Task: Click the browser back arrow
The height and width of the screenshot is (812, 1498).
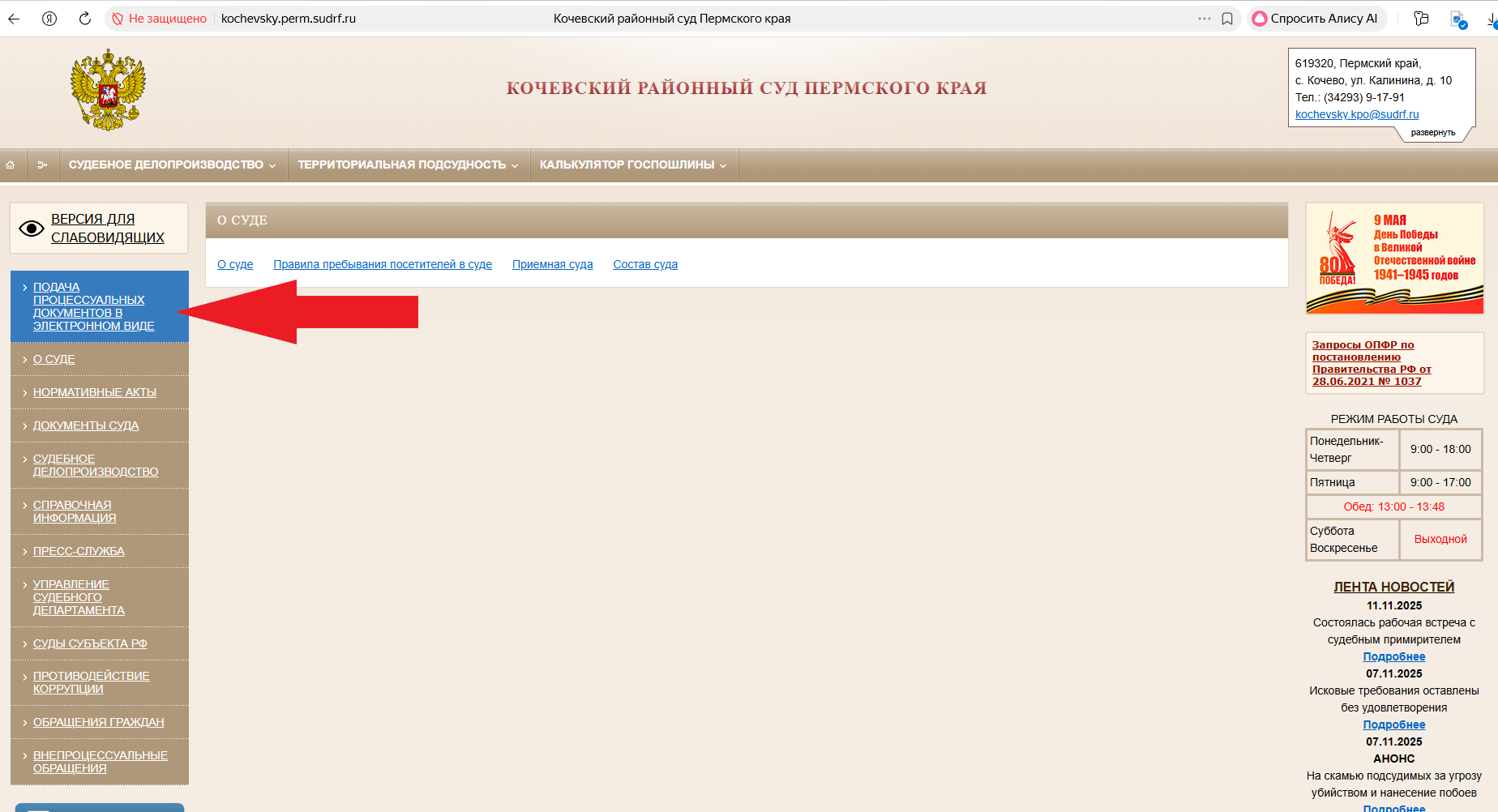Action: (x=14, y=19)
